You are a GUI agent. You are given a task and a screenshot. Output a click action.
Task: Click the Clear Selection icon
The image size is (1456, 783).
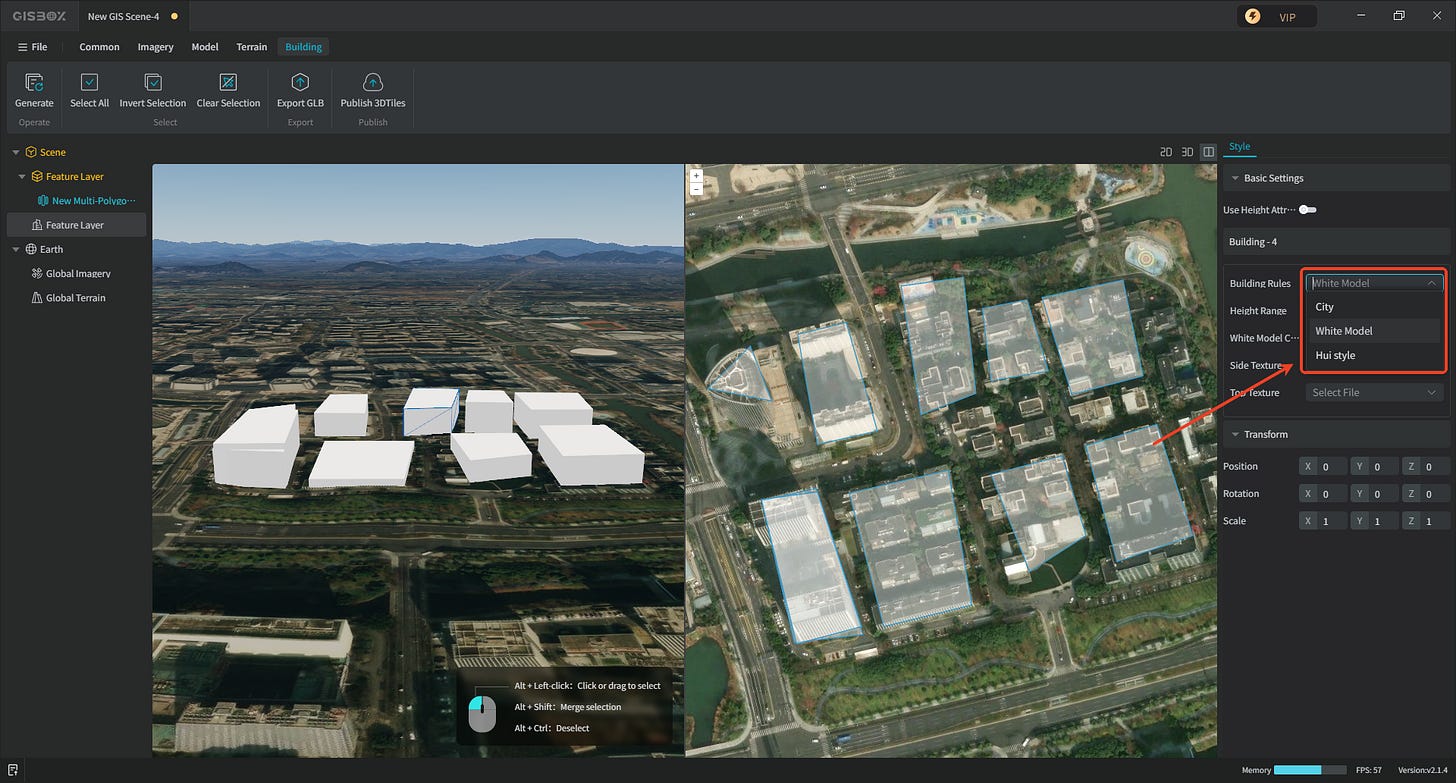[228, 83]
